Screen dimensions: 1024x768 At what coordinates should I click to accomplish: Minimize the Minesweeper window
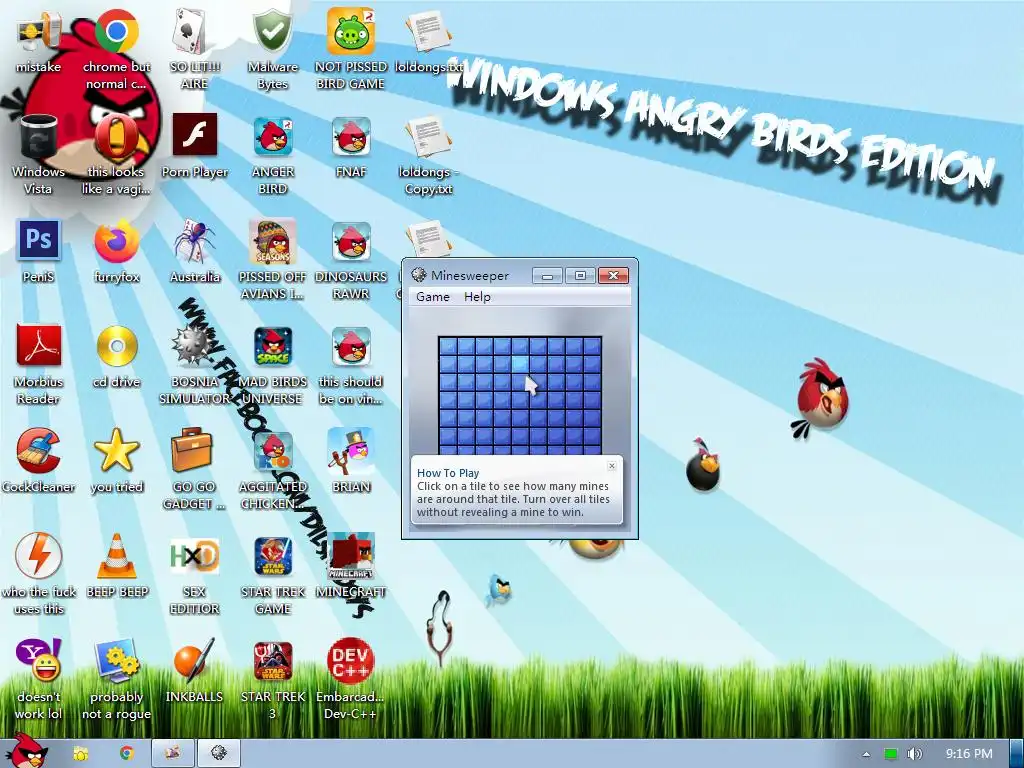(x=547, y=276)
